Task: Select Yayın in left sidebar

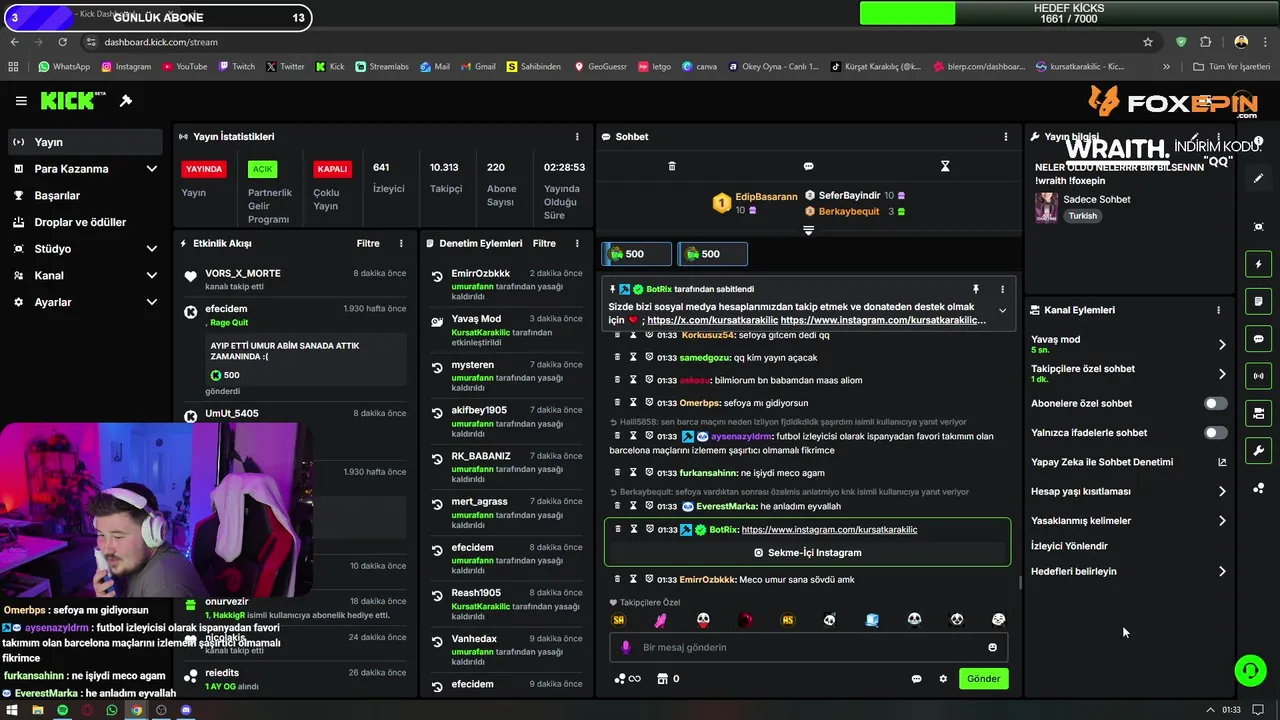Action: click(85, 142)
